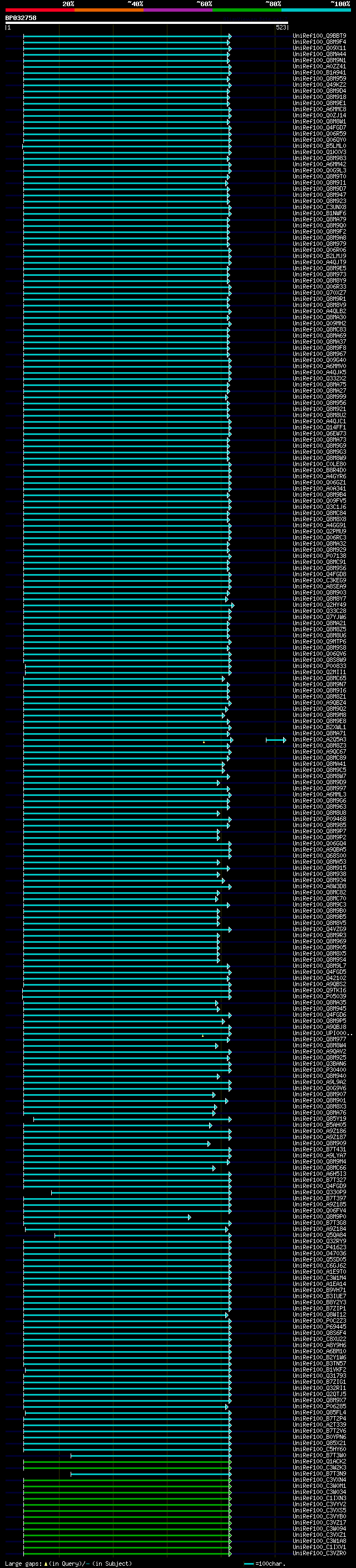Select hit label UniRef100_A4QLB2
Viewport: 356px width, 1568px height.
(x=319, y=311)
